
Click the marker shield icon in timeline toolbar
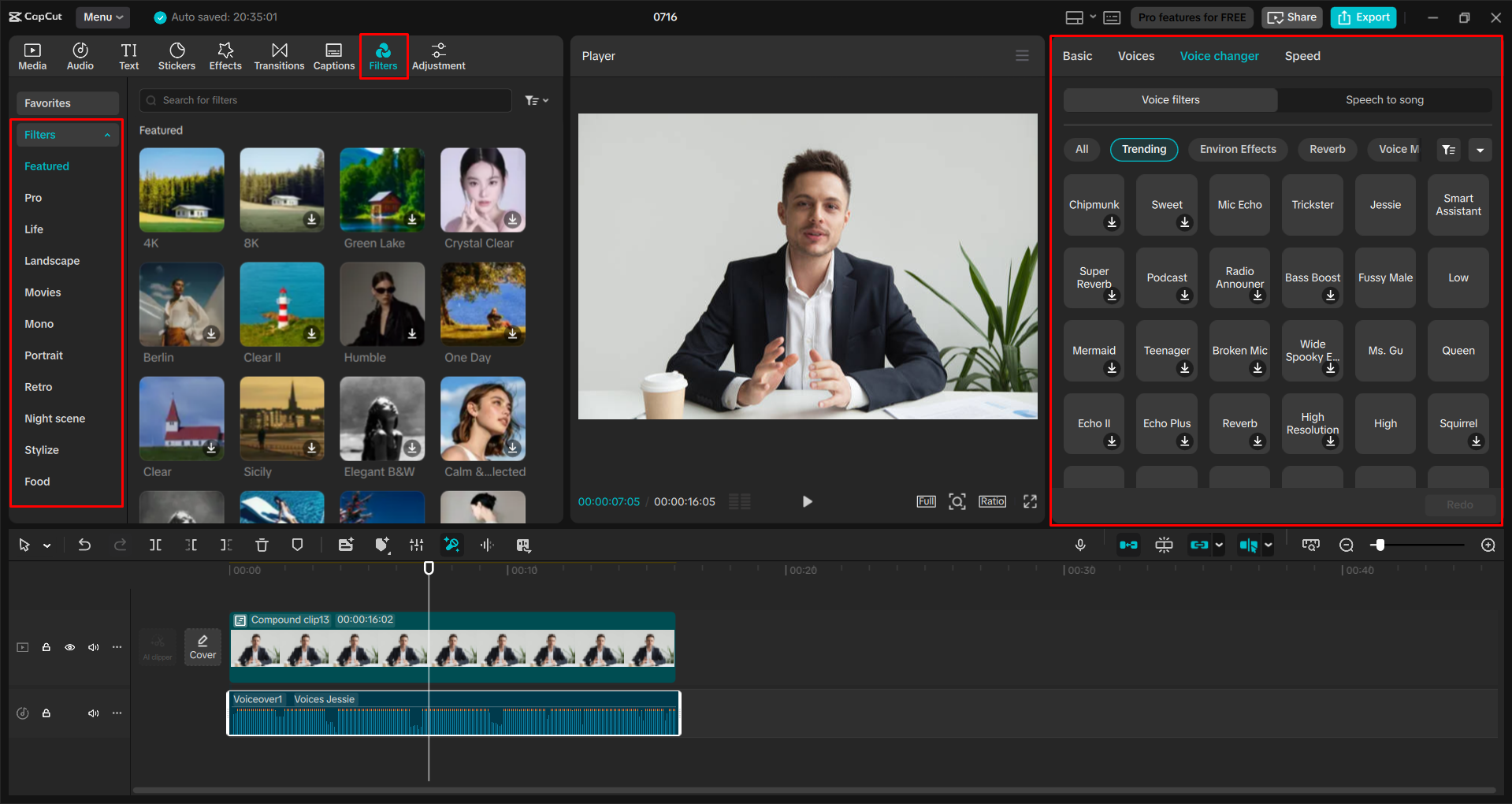(x=297, y=545)
